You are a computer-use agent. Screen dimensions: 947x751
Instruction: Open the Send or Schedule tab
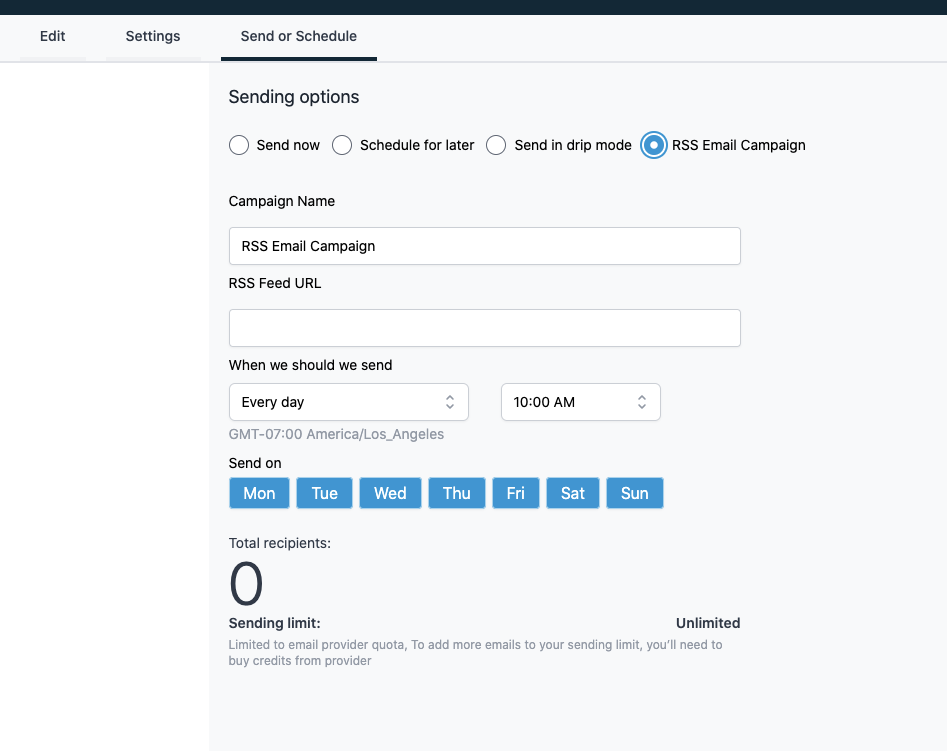[x=298, y=36]
